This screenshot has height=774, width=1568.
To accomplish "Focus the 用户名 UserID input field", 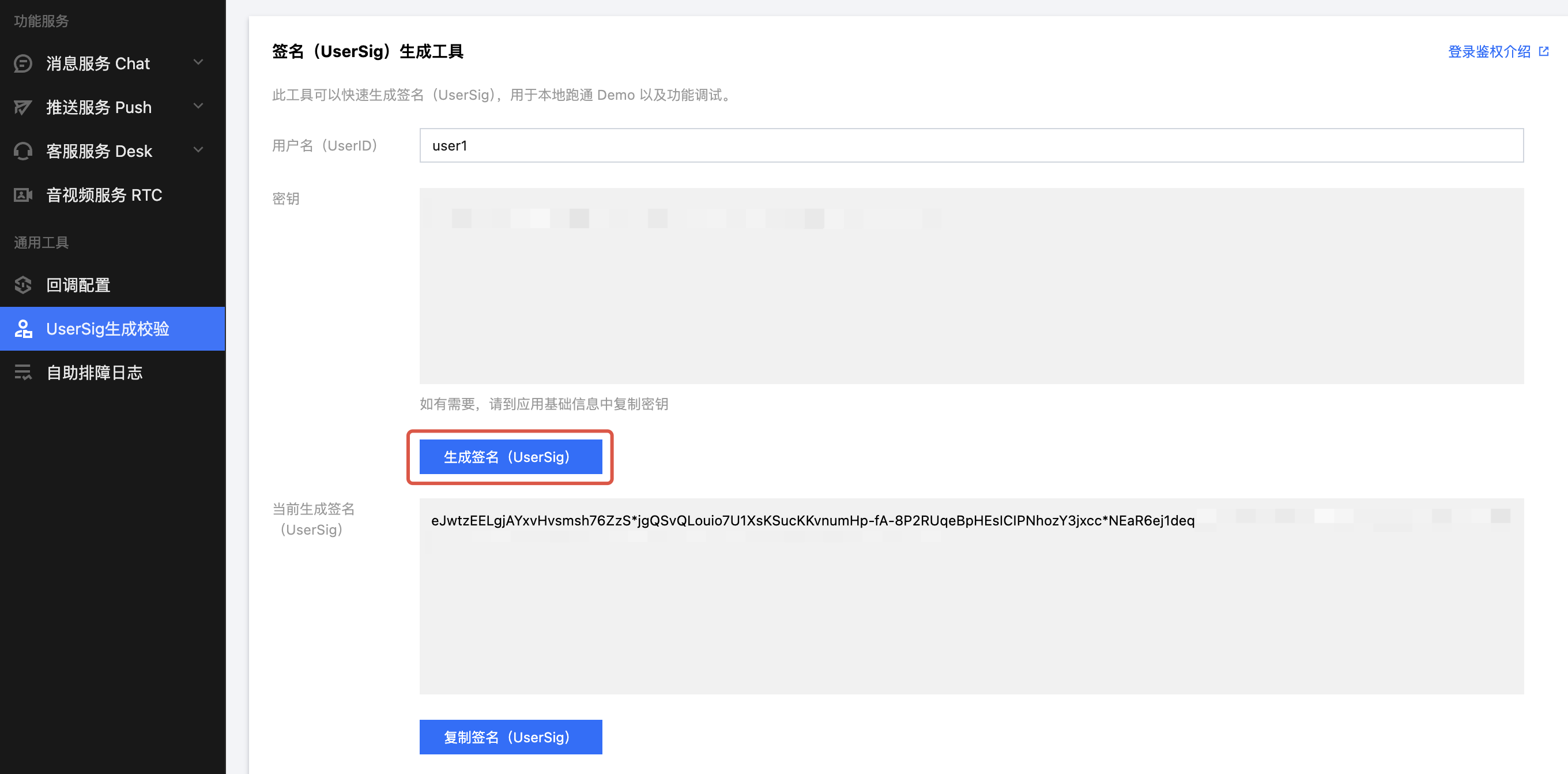I will click(971, 145).
